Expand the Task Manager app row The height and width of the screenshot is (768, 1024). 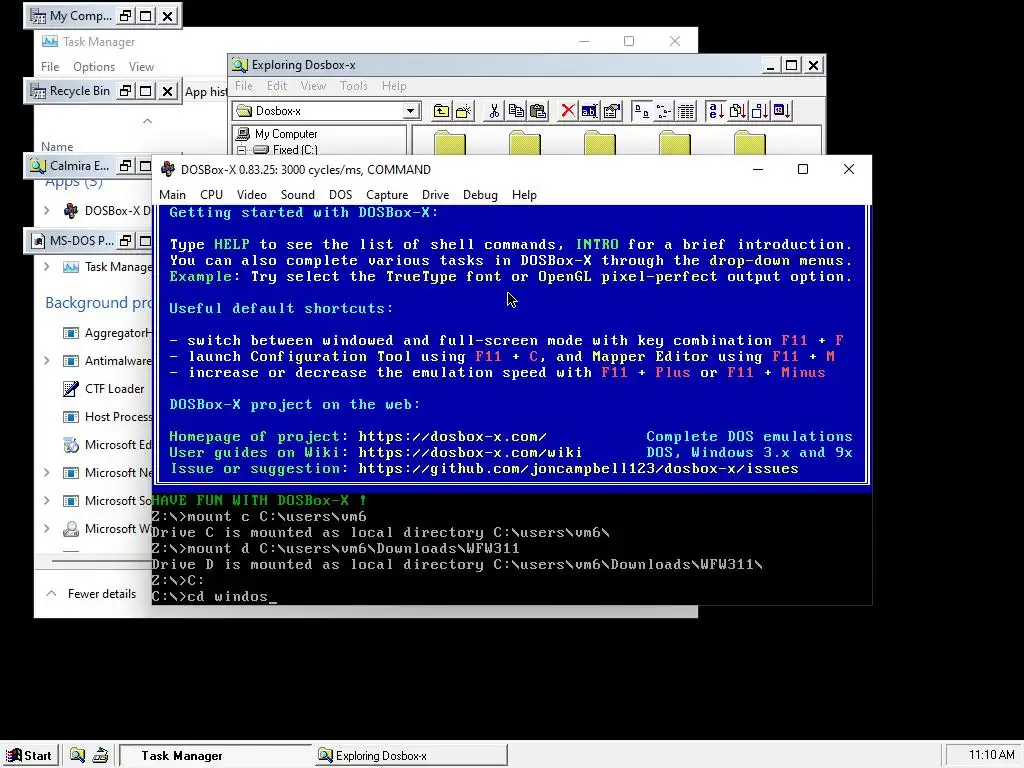pos(47,266)
